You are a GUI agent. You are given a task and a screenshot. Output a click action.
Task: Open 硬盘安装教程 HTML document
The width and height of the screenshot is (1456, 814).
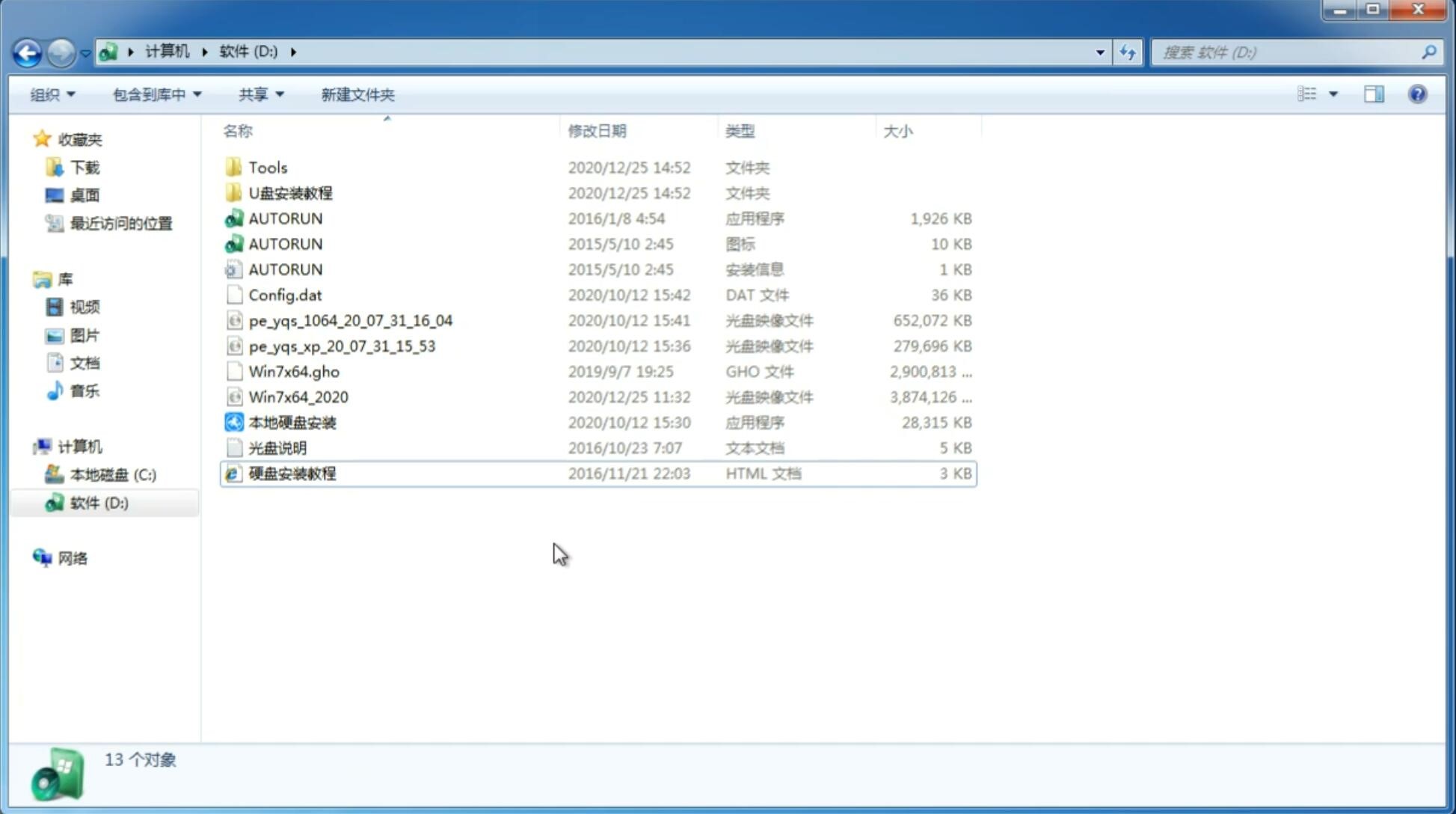[291, 473]
